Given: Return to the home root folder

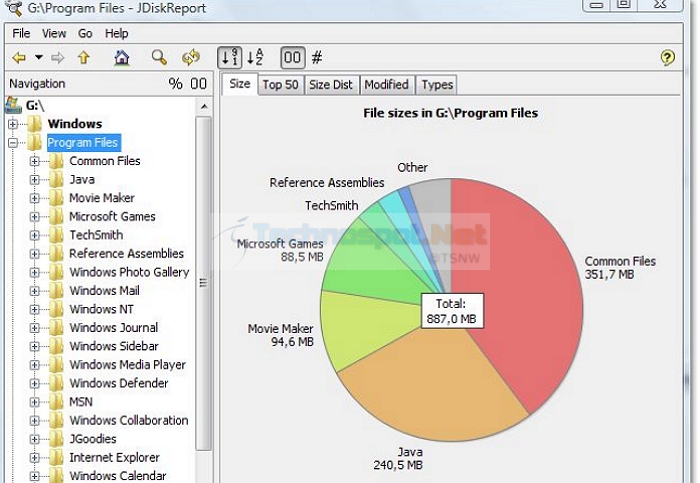Looking at the screenshot, I should (122, 58).
